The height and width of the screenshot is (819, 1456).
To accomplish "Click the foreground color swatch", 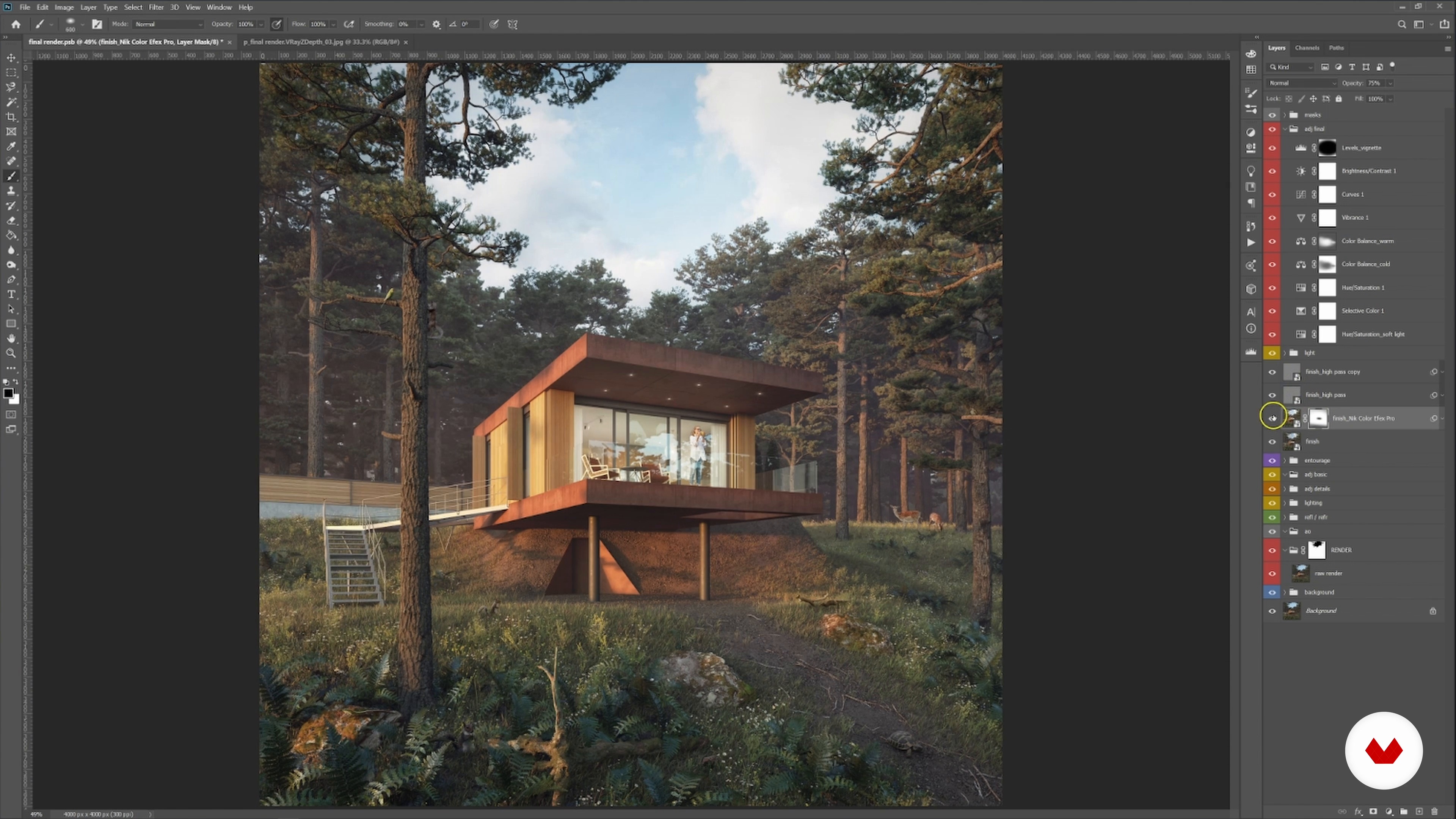I will coord(8,394).
